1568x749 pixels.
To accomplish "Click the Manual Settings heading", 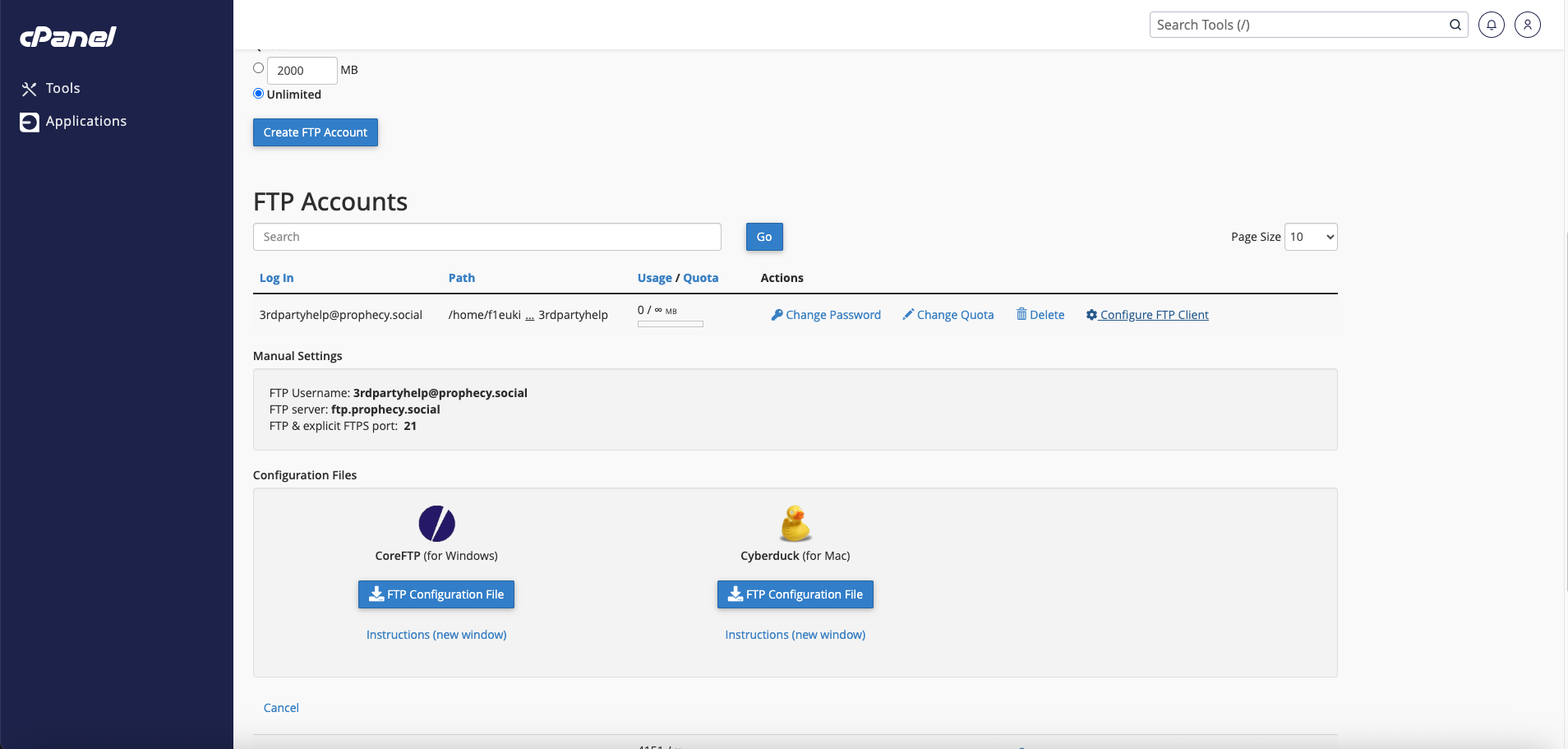I will [297, 356].
